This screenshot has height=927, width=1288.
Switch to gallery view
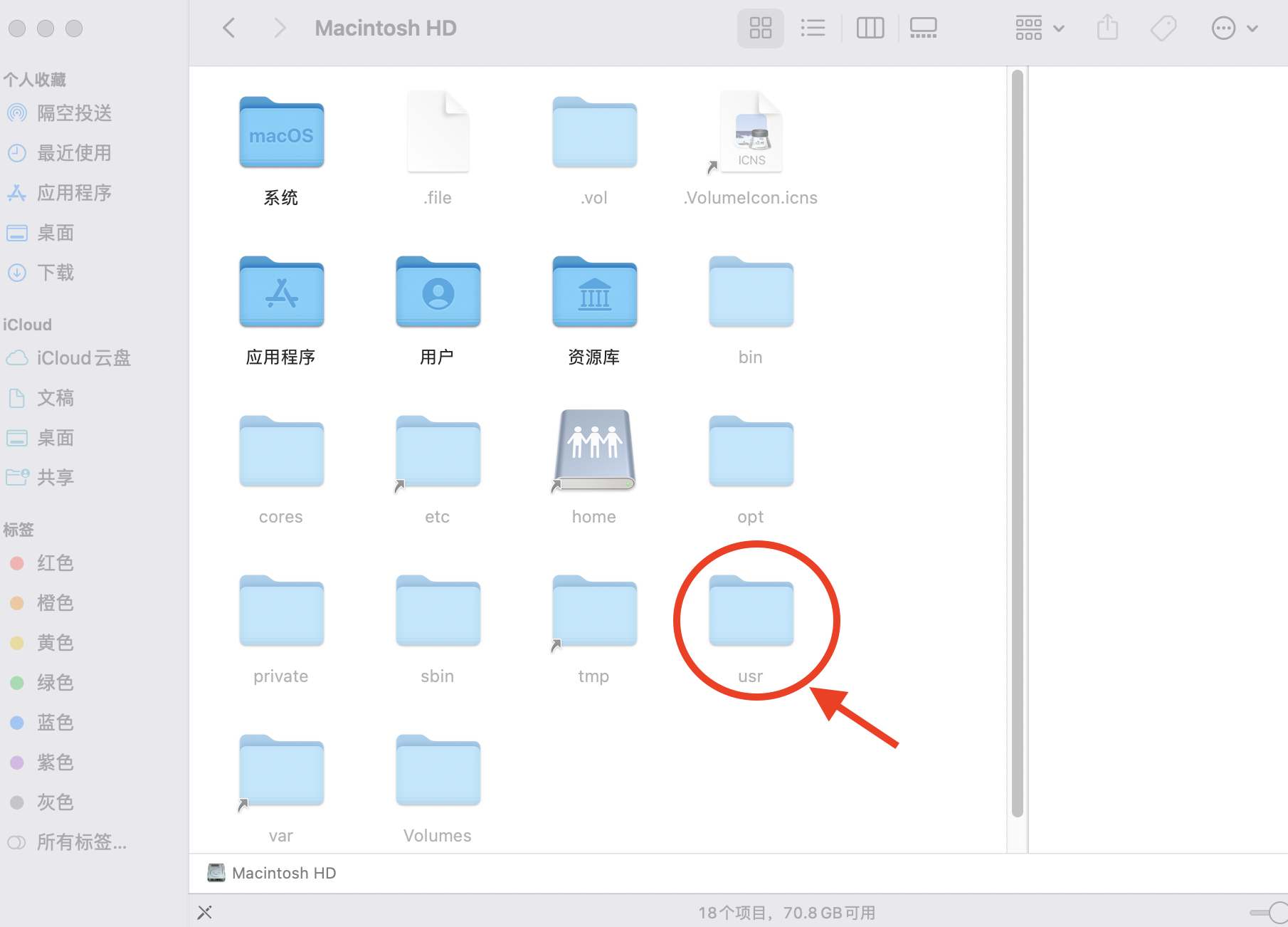coord(923,28)
